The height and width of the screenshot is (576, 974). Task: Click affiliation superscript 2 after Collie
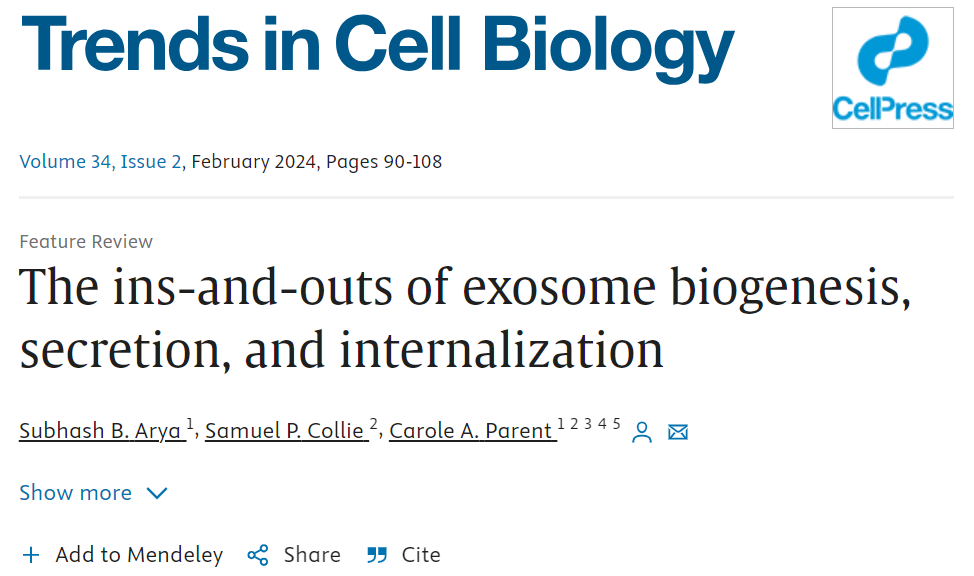pos(373,424)
